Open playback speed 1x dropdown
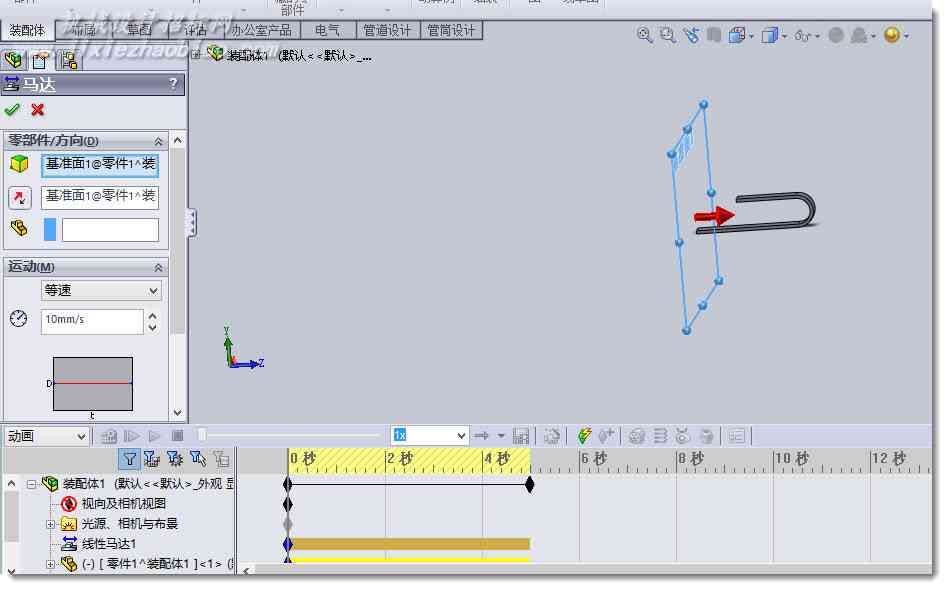This screenshot has height=589, width=947. click(x=429, y=436)
